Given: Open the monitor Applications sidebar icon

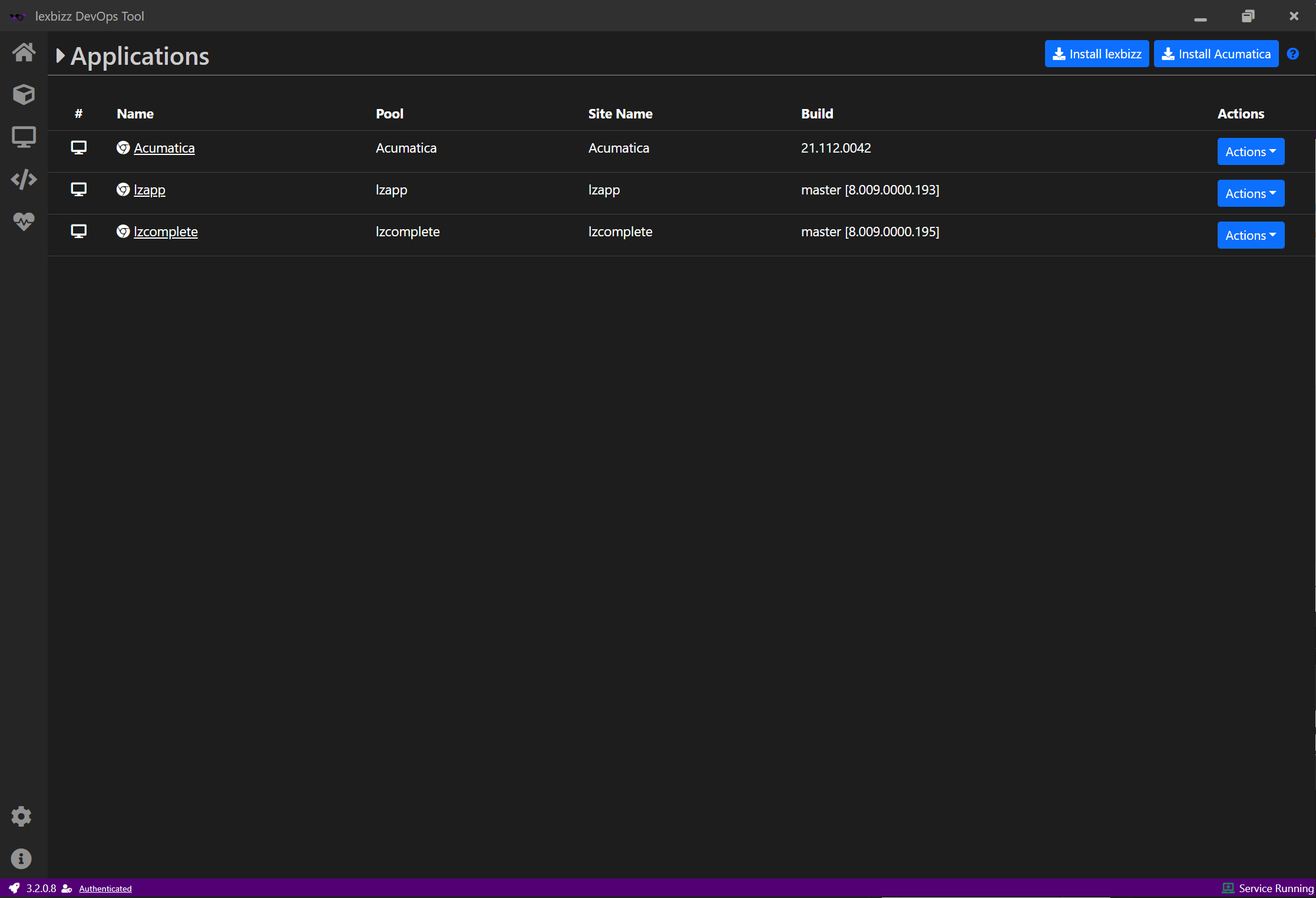Looking at the screenshot, I should click(24, 137).
